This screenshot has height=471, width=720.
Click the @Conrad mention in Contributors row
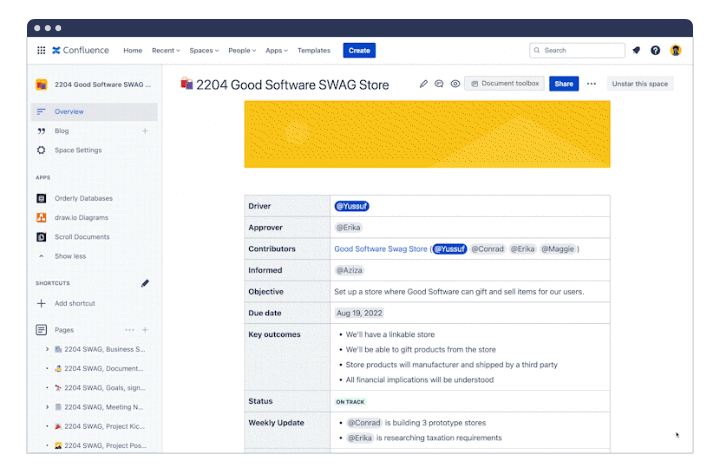tap(488, 249)
